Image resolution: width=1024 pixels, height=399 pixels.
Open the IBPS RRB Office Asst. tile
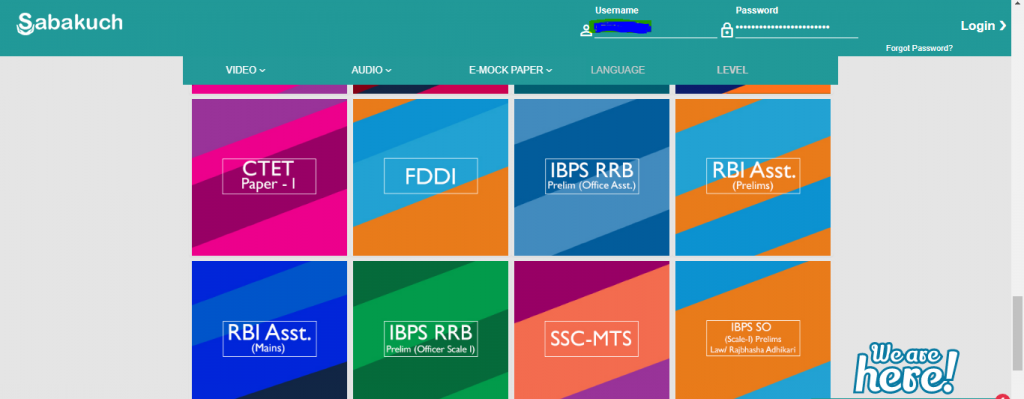tap(592, 177)
